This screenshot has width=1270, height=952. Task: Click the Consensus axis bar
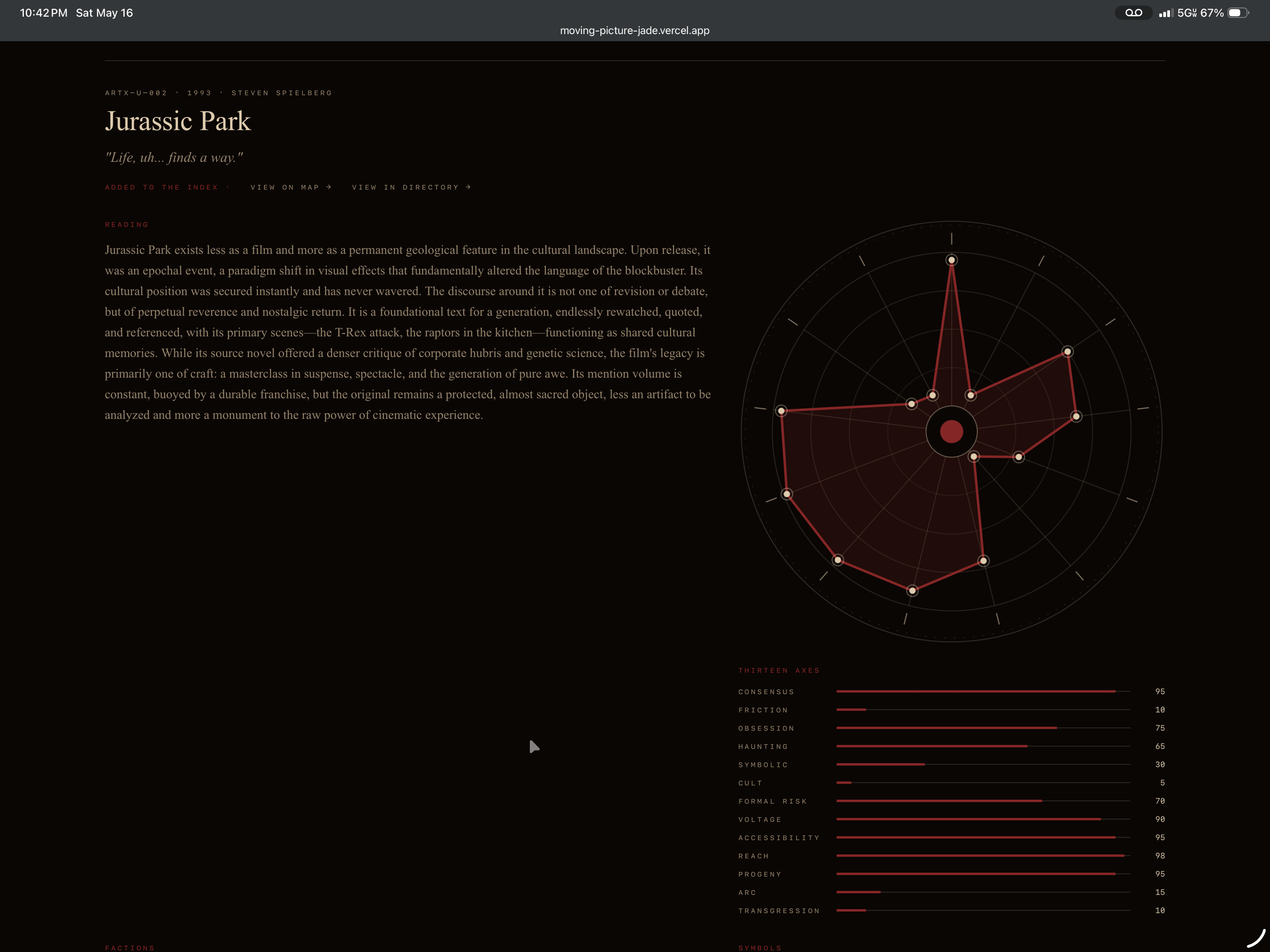(983, 691)
